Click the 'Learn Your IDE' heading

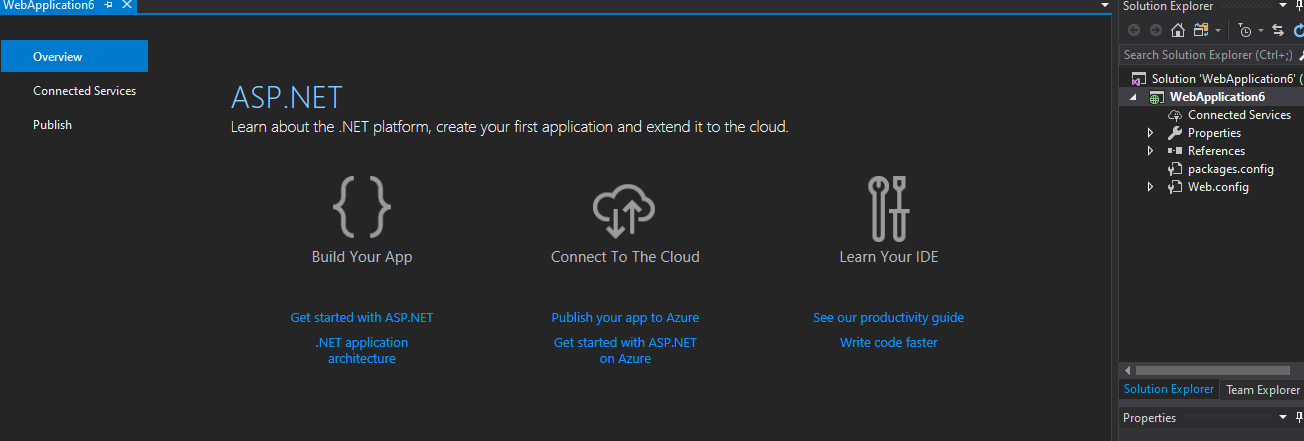(889, 257)
